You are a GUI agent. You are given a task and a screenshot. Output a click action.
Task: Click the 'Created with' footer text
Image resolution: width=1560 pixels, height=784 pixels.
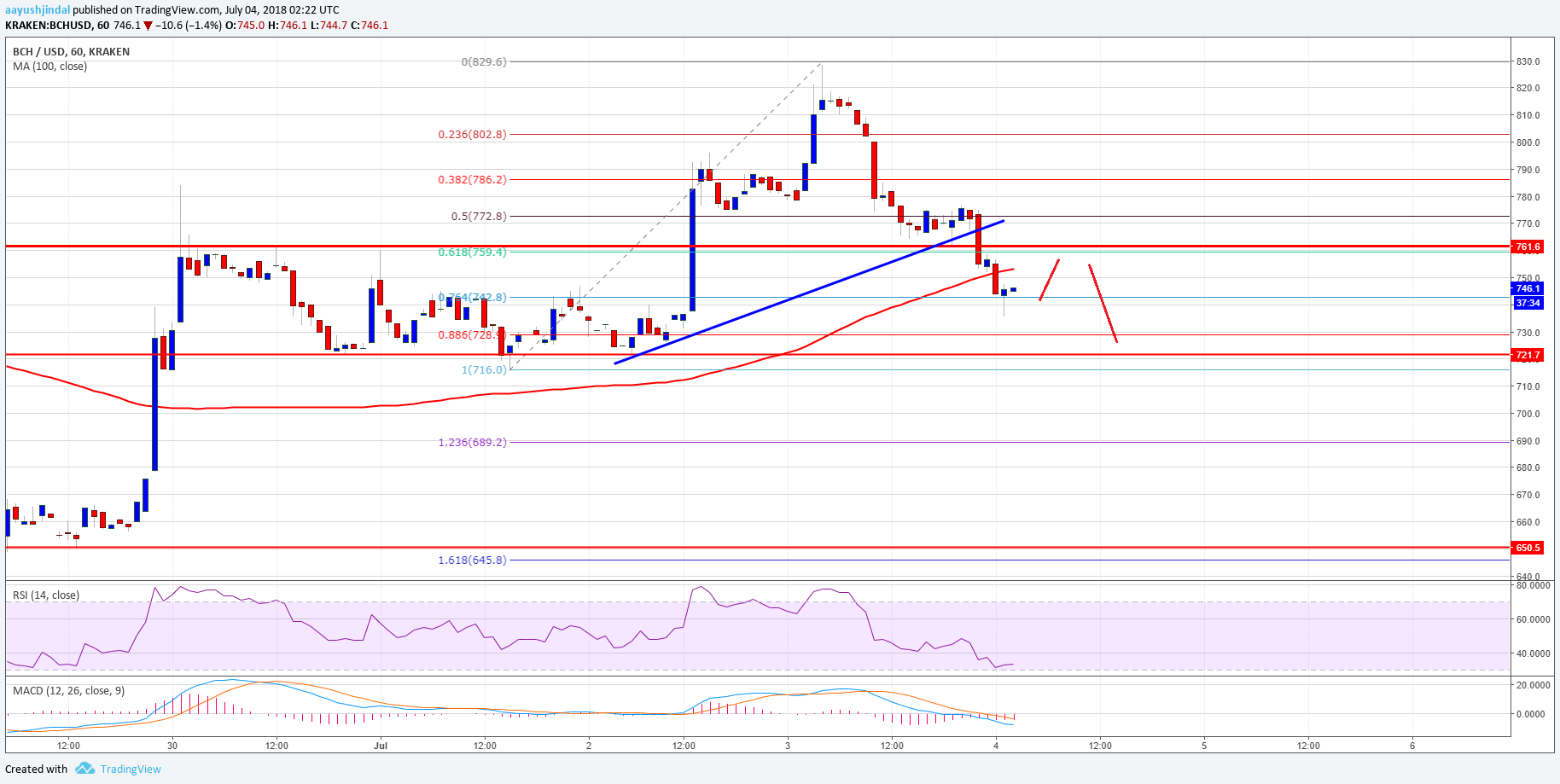coord(36,769)
